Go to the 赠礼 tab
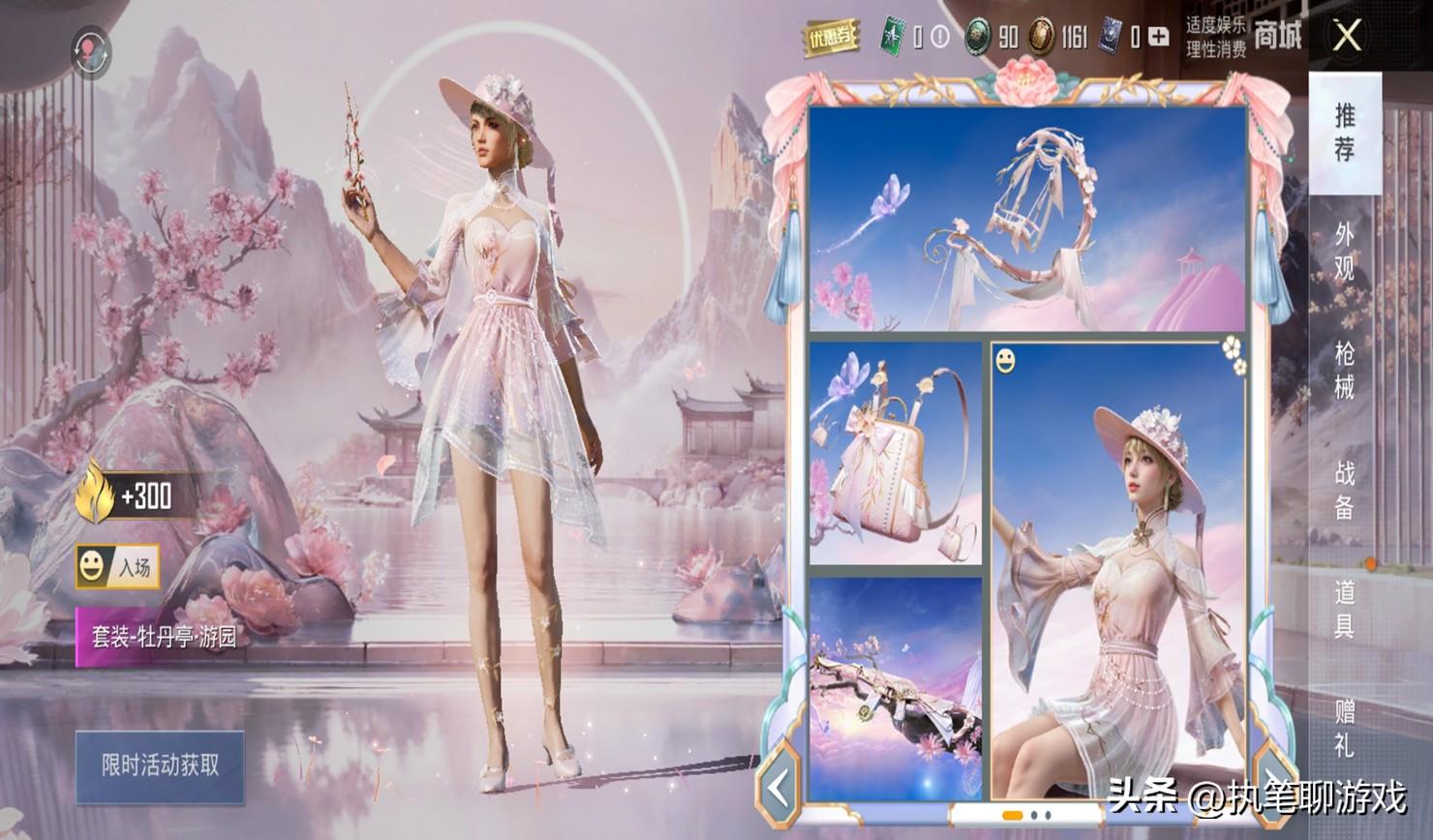The width and height of the screenshot is (1433, 840). [x=1345, y=728]
